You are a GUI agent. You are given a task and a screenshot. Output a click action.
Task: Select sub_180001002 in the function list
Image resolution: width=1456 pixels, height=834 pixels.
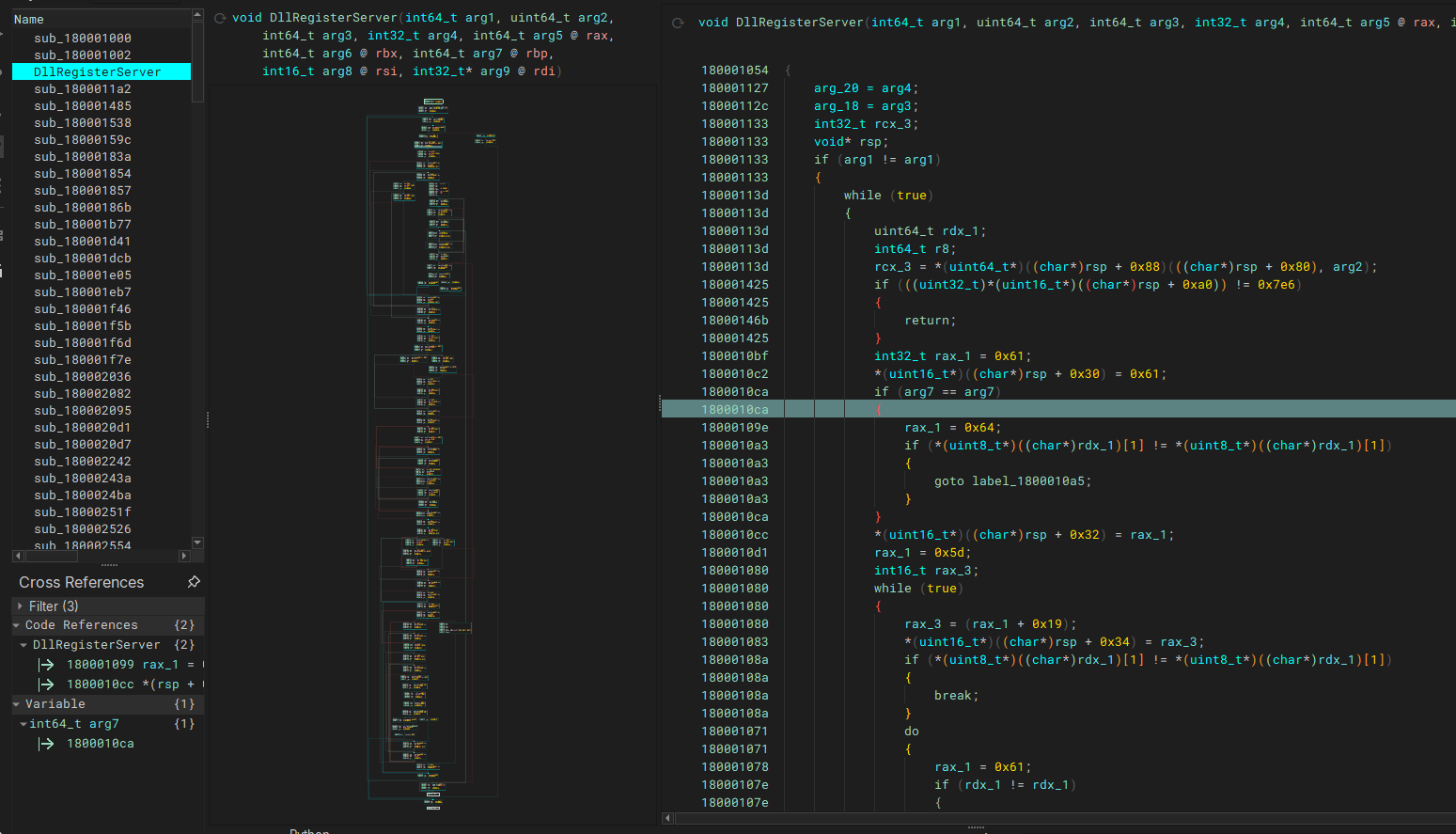[x=102, y=55]
